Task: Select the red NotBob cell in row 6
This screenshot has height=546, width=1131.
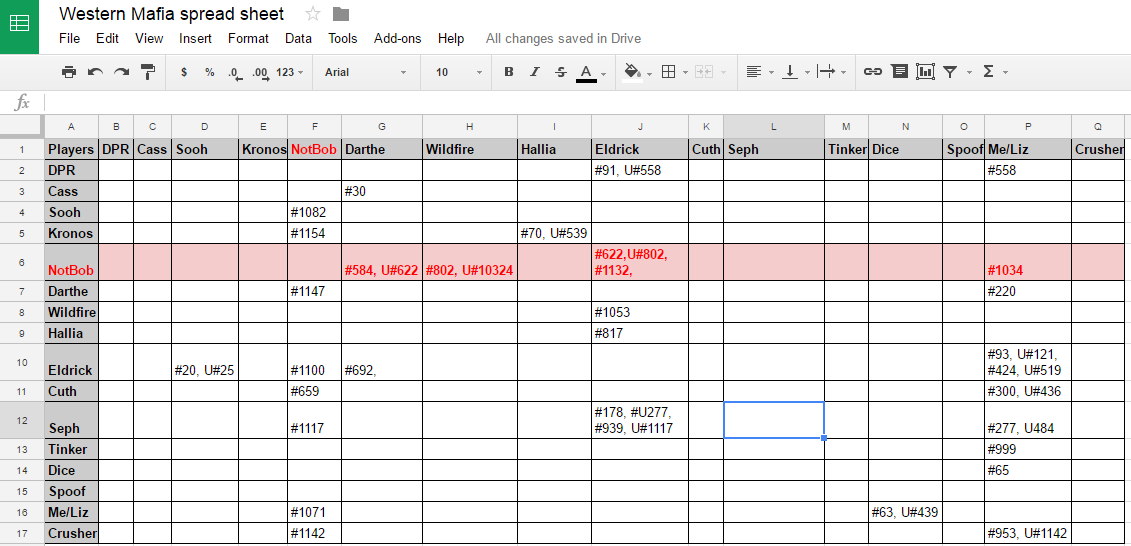Action: tap(70, 269)
